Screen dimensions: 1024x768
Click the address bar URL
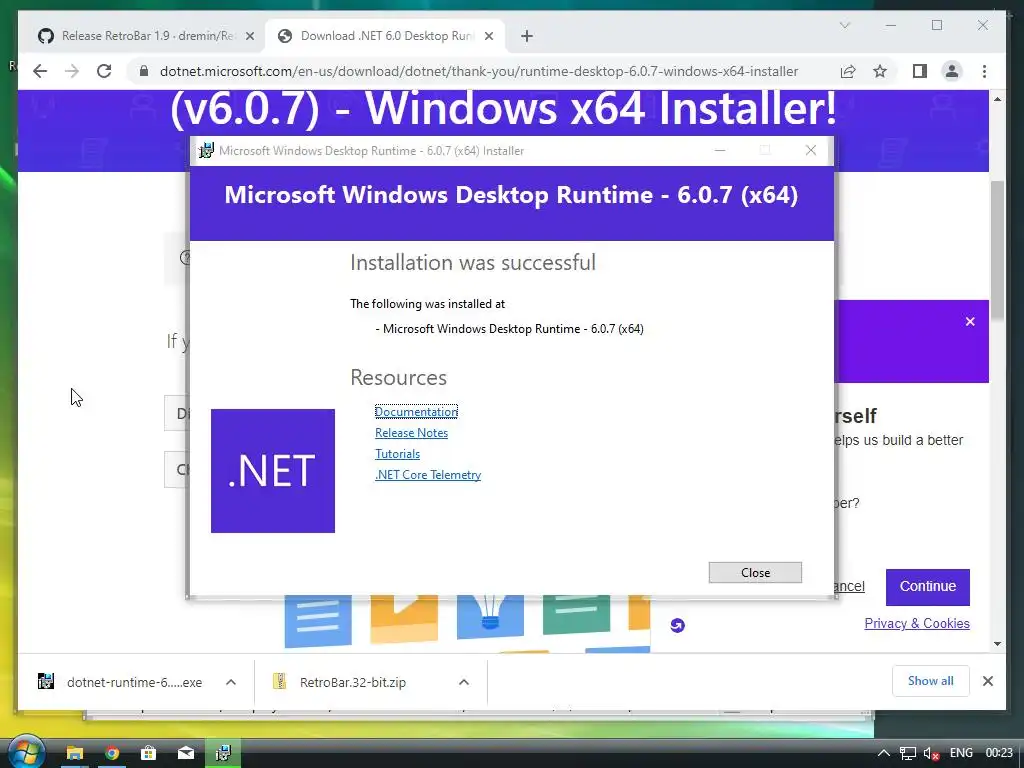coord(479,71)
